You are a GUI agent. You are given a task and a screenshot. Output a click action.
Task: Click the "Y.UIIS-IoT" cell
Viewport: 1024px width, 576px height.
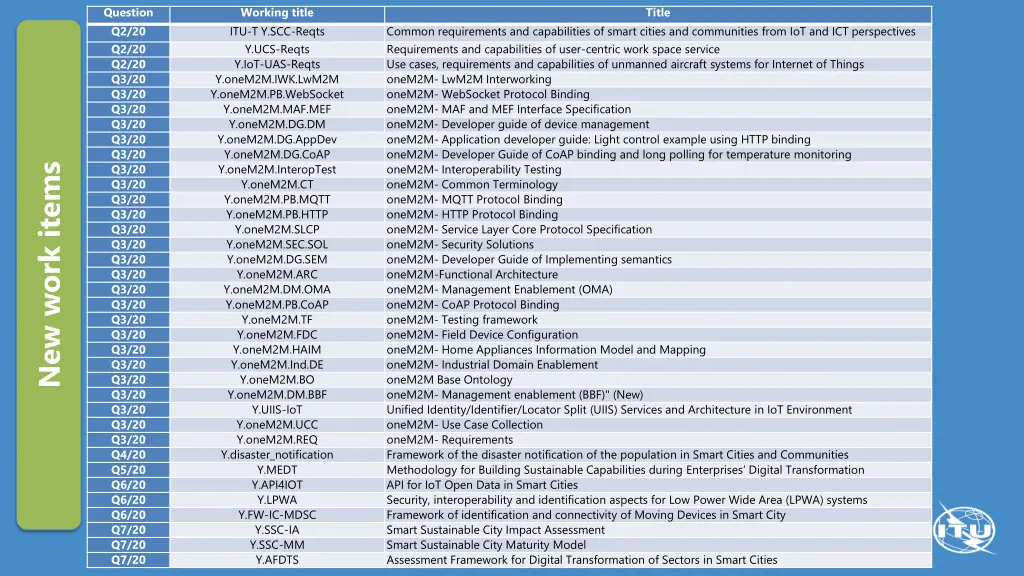click(x=277, y=410)
